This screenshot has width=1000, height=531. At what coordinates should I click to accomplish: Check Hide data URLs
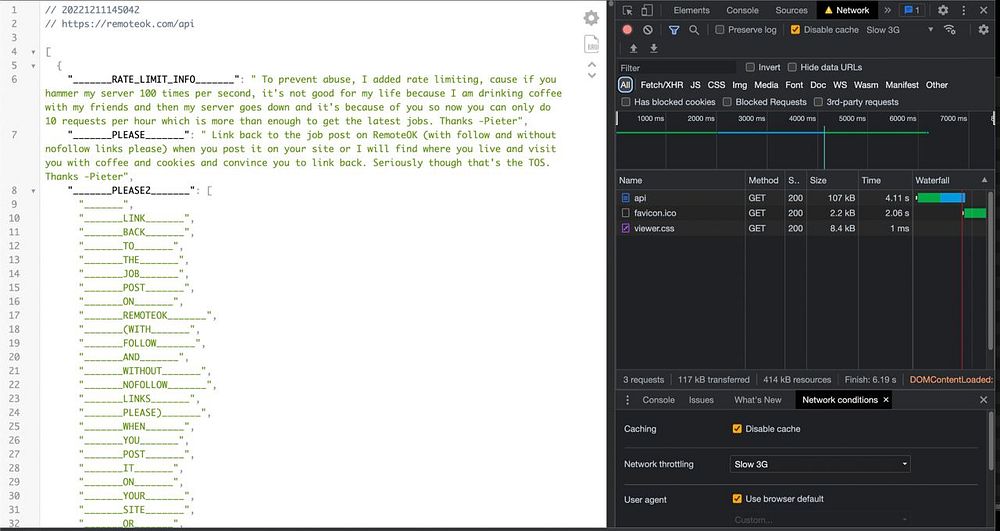[x=792, y=67]
